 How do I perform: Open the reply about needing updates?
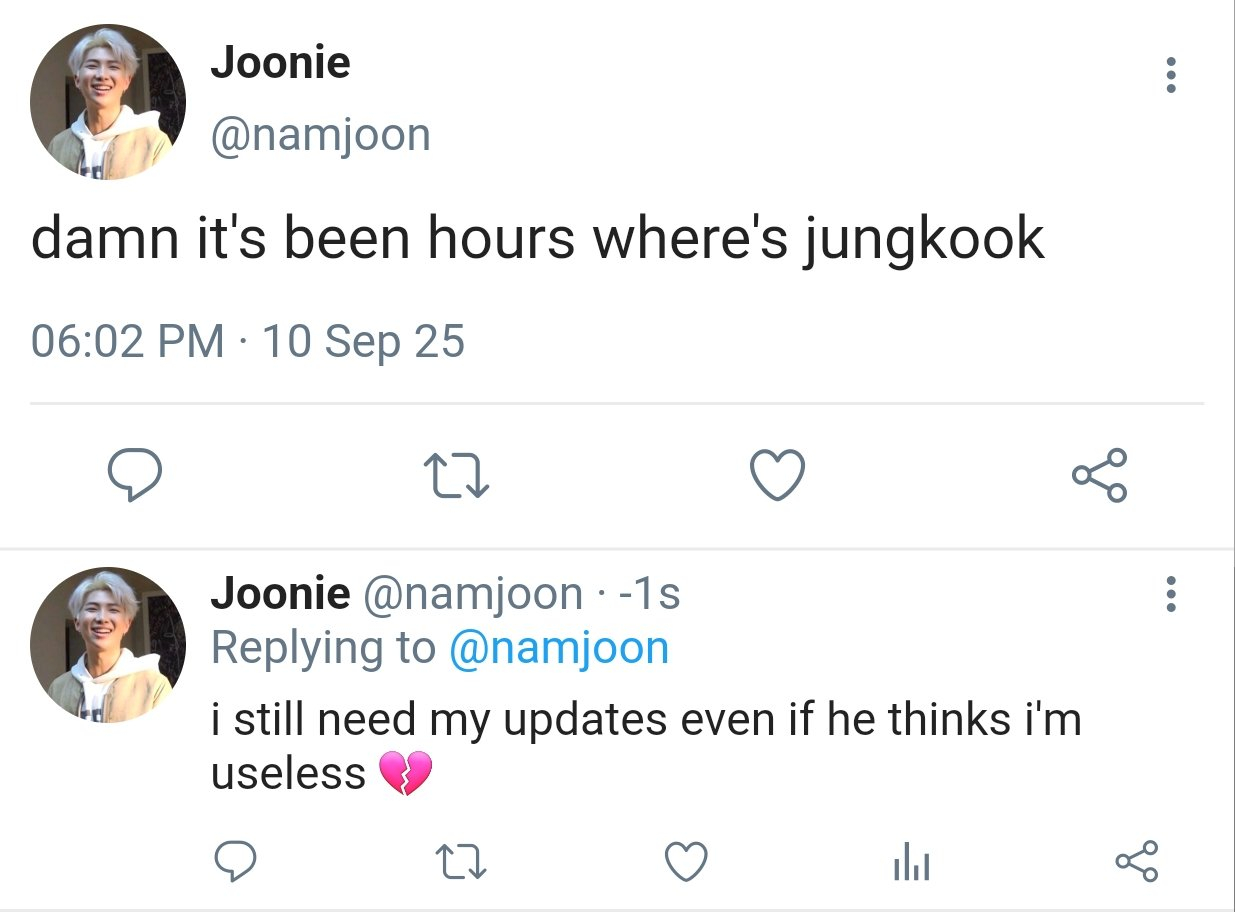646,746
